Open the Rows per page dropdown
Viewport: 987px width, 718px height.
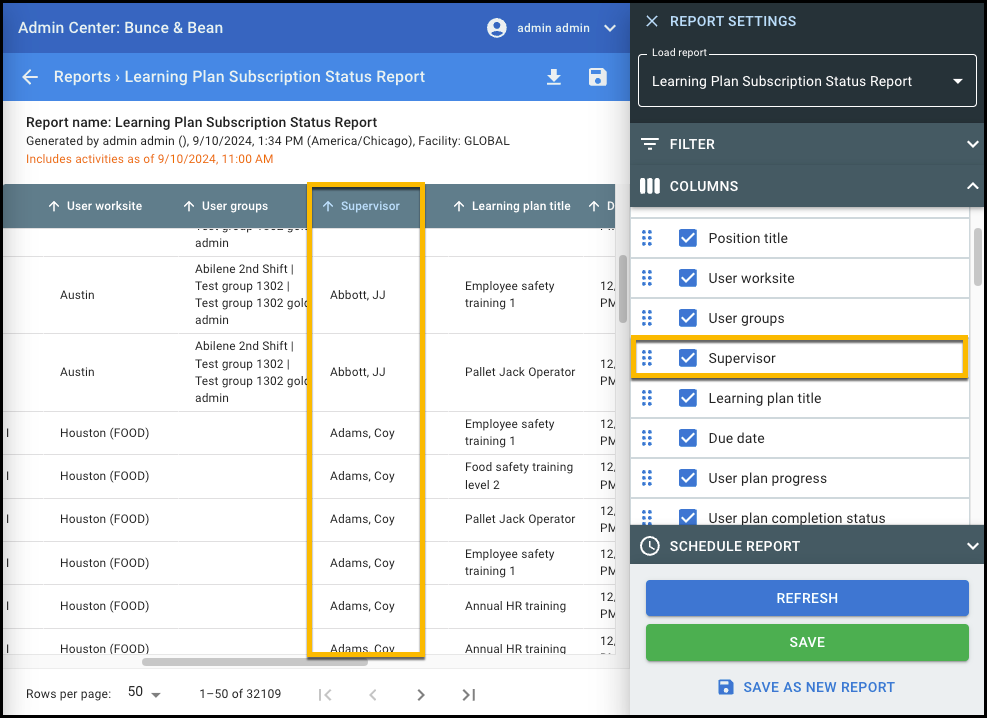145,693
